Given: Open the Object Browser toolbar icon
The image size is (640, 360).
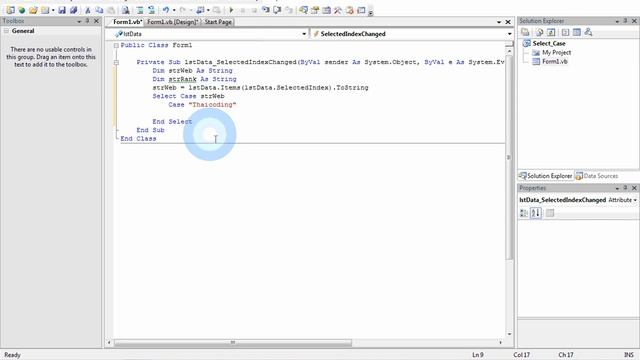Looking at the screenshot, I should tap(327, 10).
